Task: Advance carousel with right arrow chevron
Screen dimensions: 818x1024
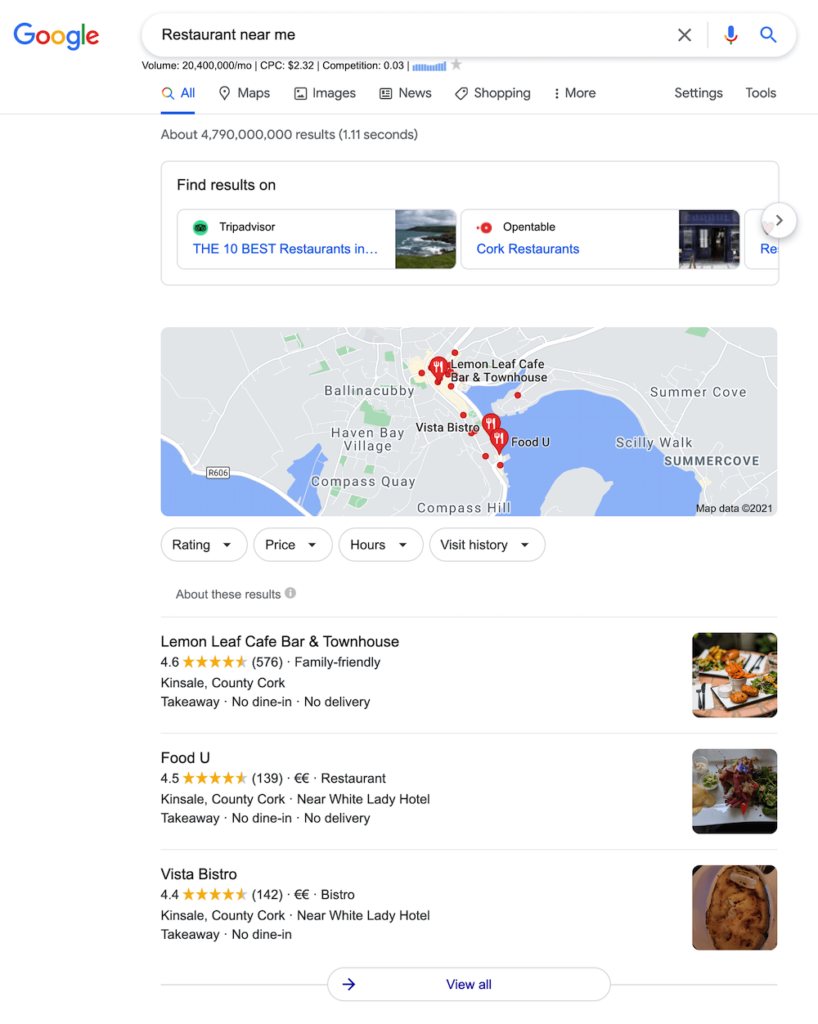Action: click(x=779, y=221)
